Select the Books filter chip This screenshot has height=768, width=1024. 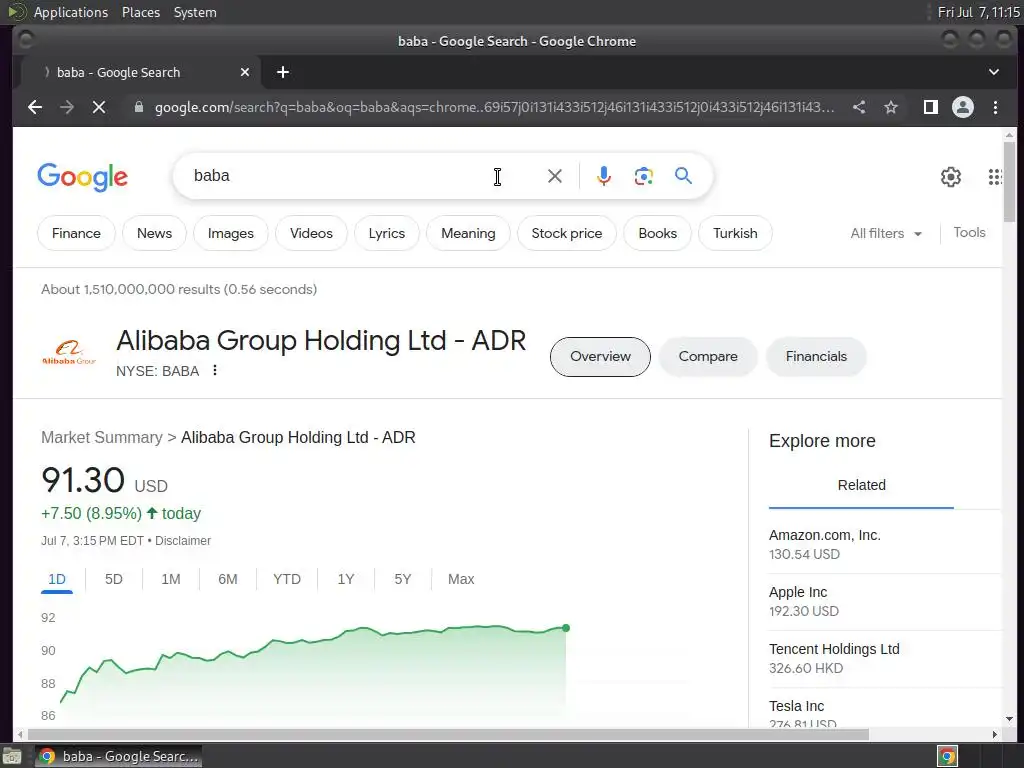point(658,233)
